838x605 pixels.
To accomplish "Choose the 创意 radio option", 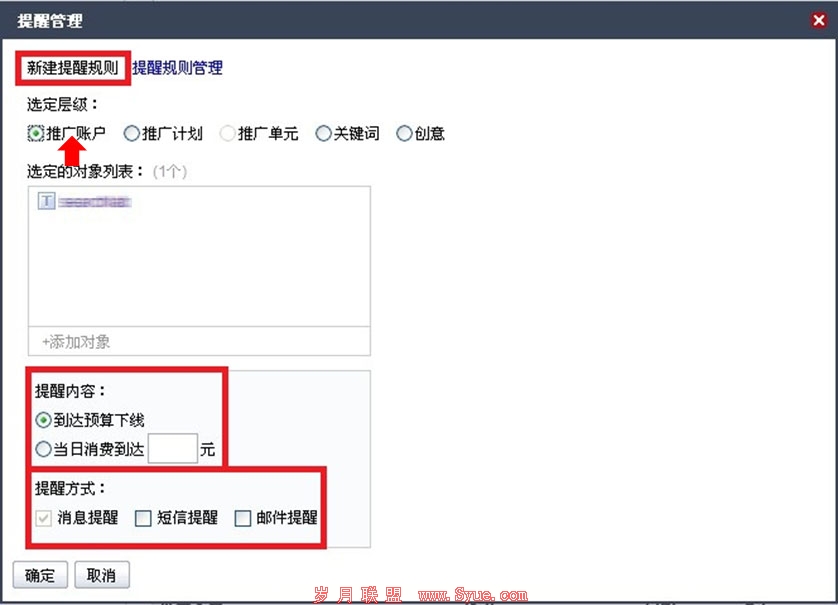I will 404,133.
